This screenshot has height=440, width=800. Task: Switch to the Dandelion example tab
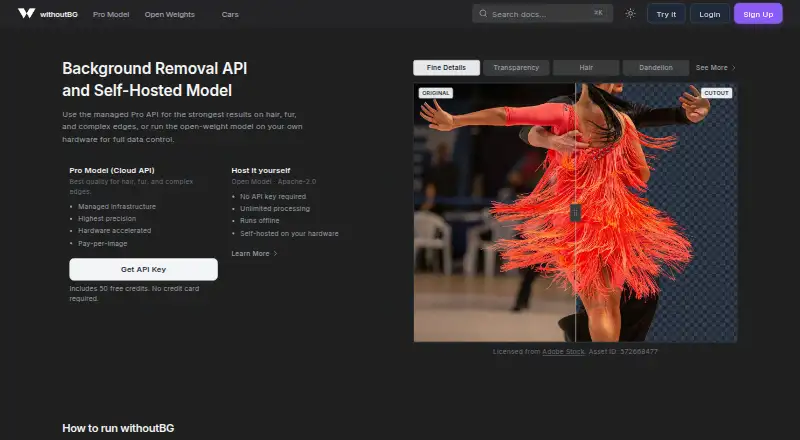(656, 67)
